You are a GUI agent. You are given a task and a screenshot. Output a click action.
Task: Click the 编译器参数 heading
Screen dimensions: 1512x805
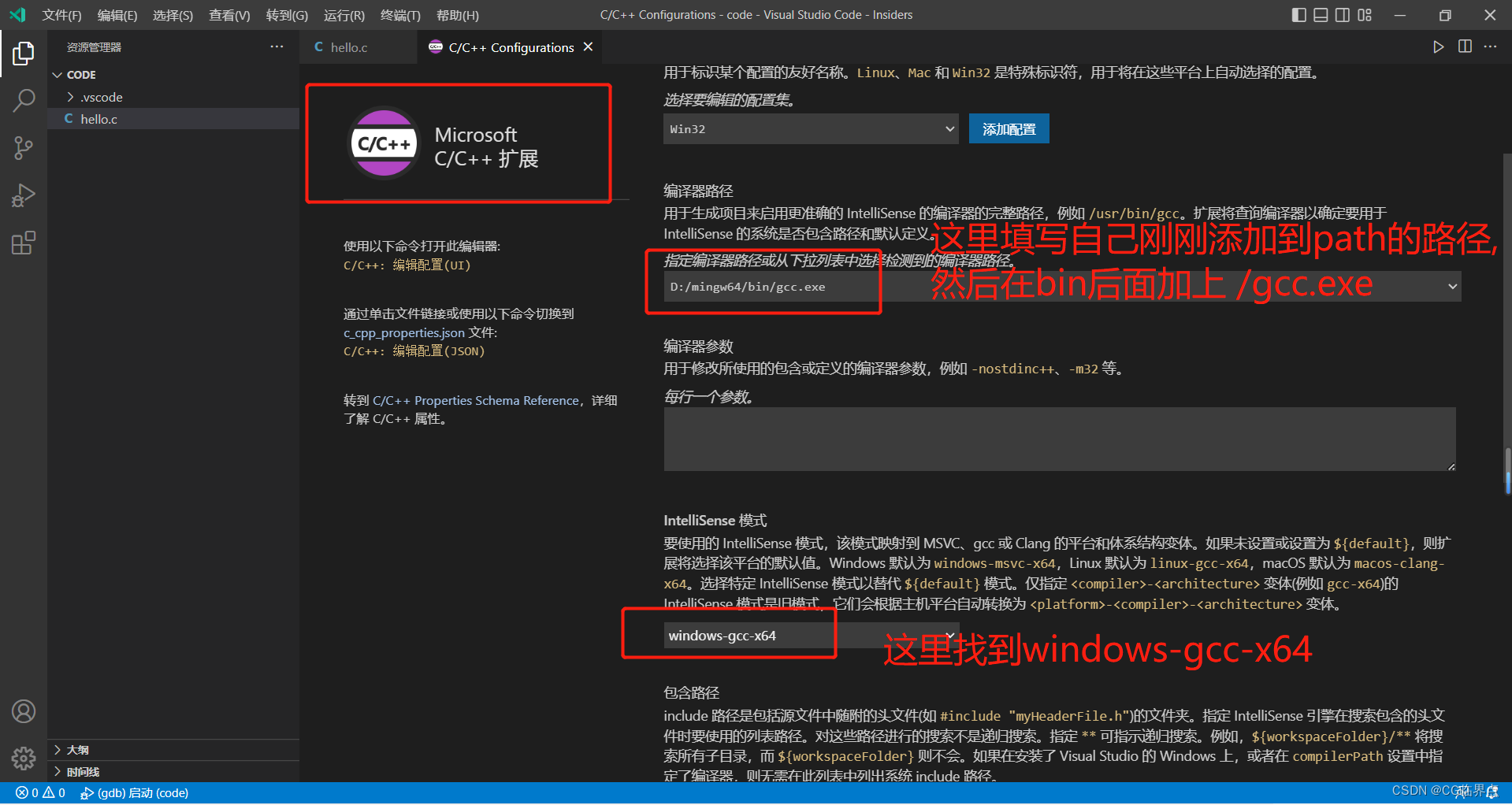pyautogui.click(x=698, y=346)
